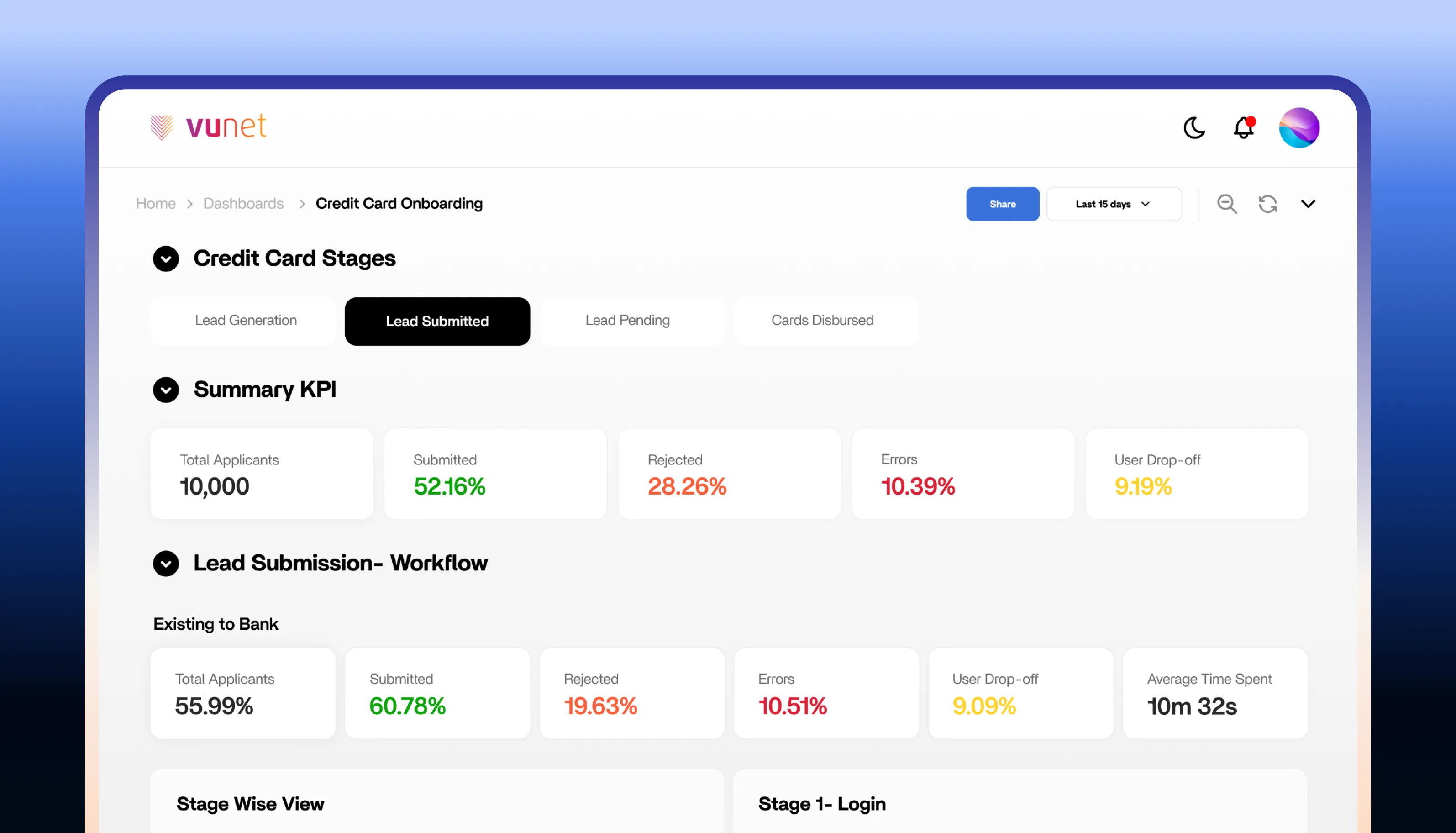The width and height of the screenshot is (1456, 833).
Task: Toggle dark mode with moon icon
Action: [x=1194, y=127]
